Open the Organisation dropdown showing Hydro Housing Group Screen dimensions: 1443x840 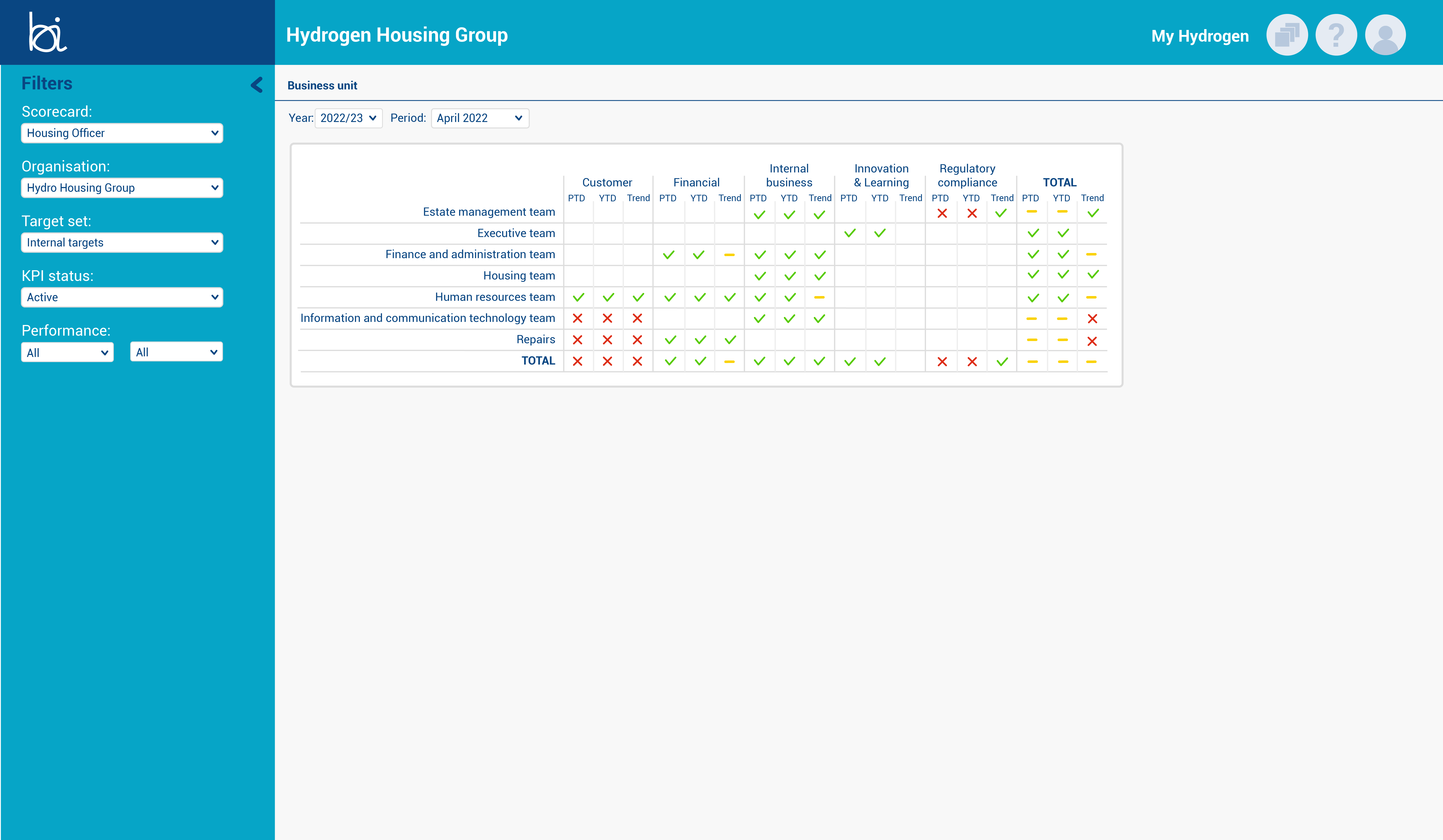[122, 188]
